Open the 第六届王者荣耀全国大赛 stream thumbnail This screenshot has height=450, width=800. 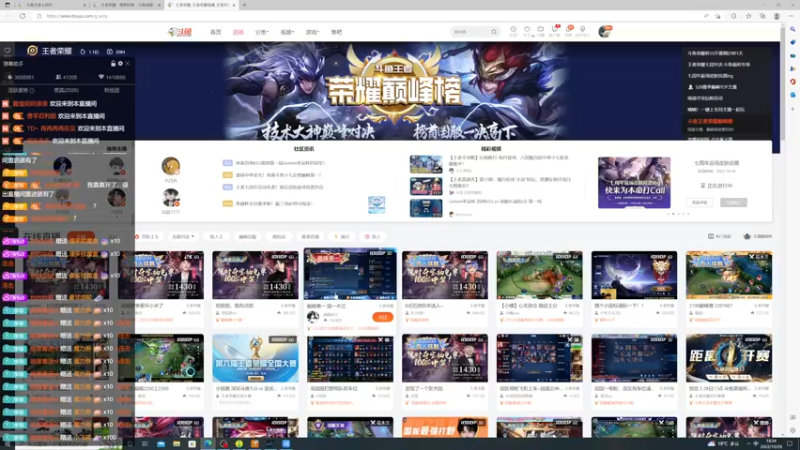coord(255,358)
